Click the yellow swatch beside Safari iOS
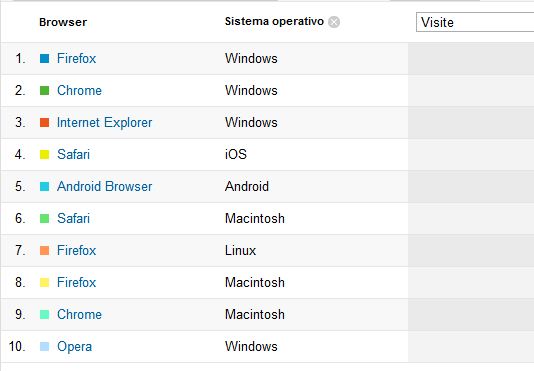The image size is (534, 371). click(45, 154)
